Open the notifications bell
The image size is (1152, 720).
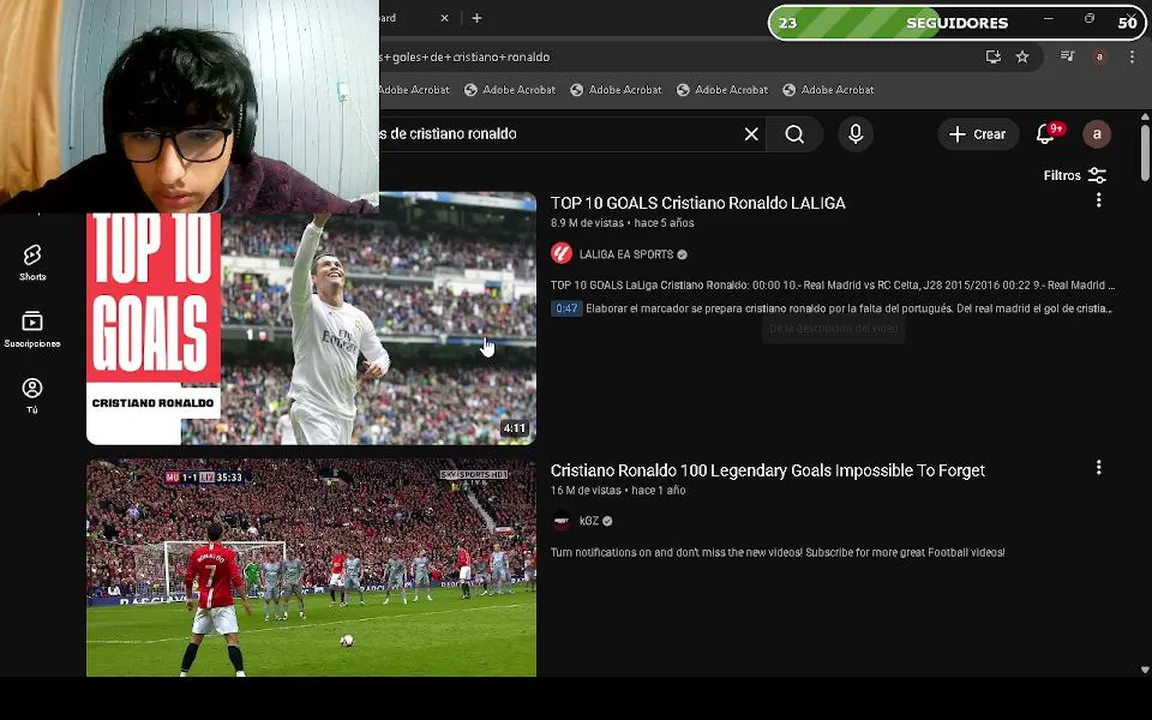pyautogui.click(x=1046, y=134)
